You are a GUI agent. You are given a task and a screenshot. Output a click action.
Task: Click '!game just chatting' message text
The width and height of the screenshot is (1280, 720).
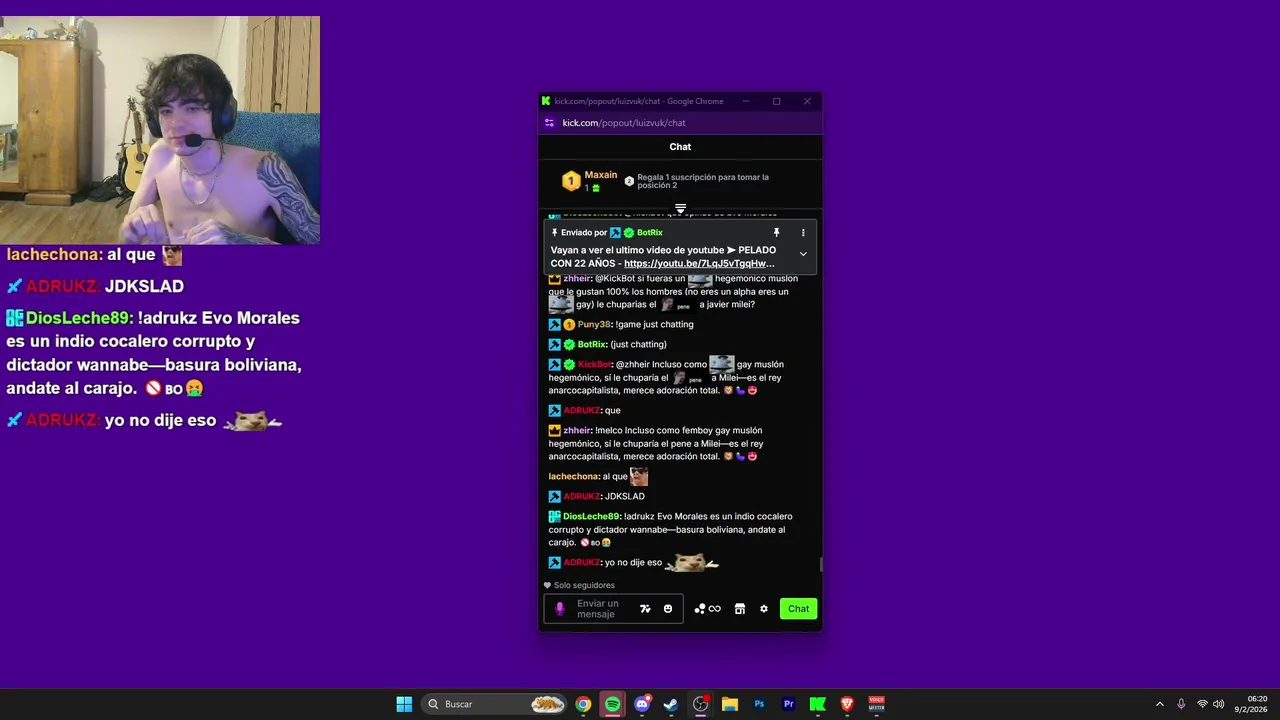tap(655, 324)
